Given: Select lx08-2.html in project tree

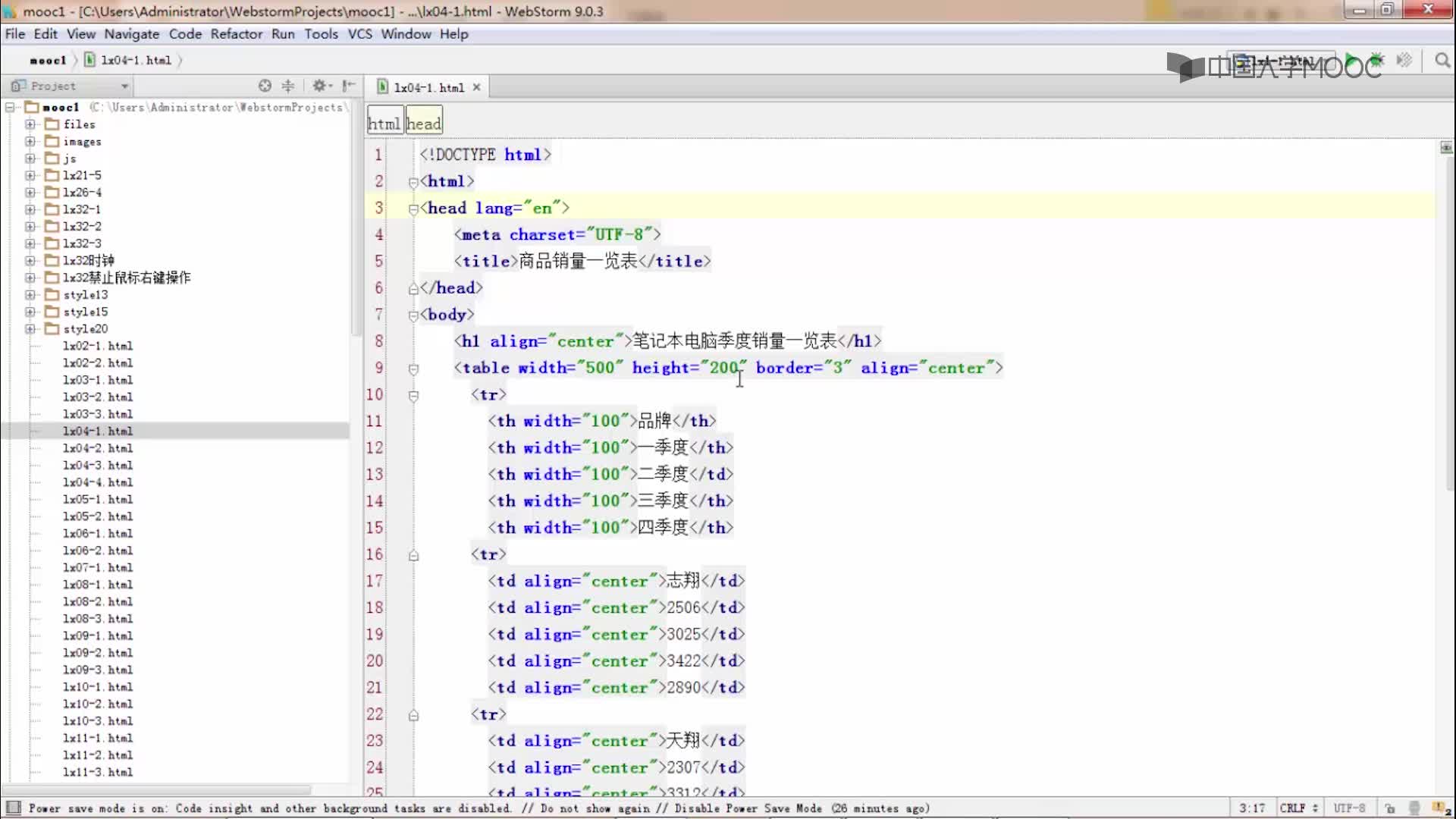Looking at the screenshot, I should pyautogui.click(x=98, y=601).
